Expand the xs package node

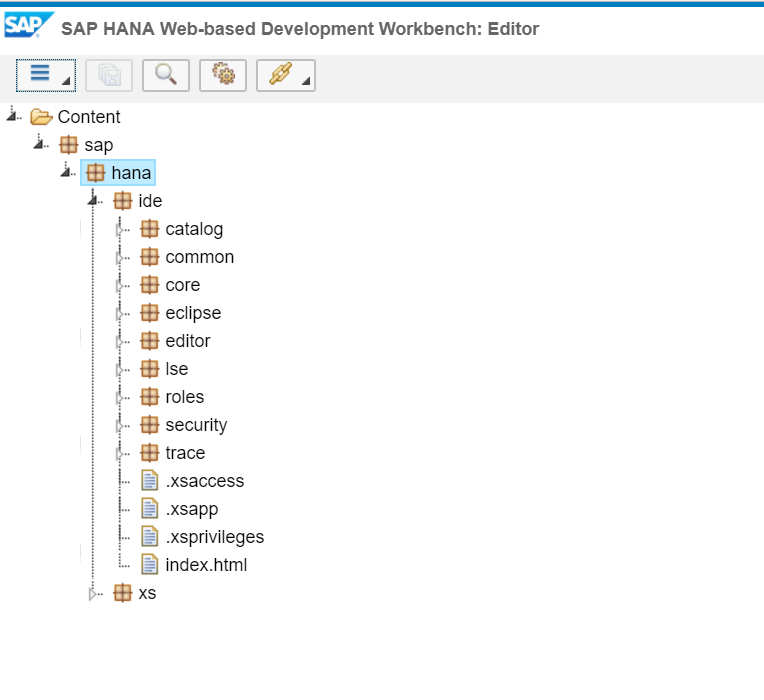(93, 593)
